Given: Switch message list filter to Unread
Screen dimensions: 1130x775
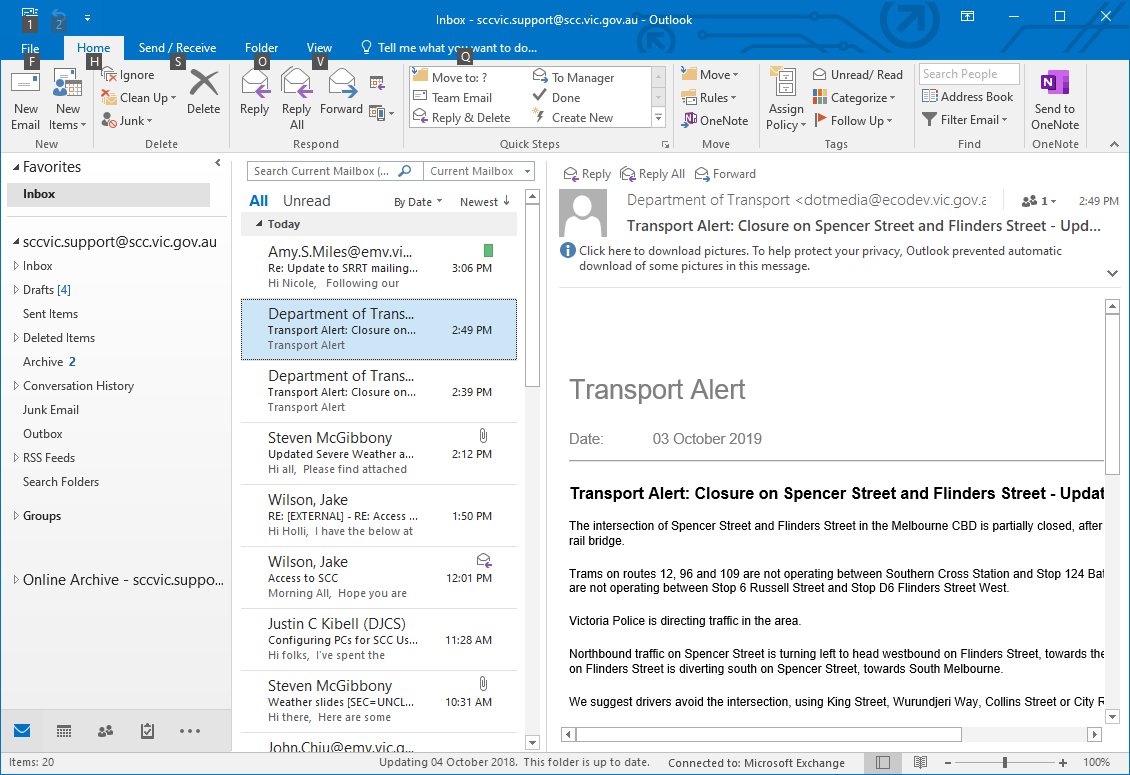Looking at the screenshot, I should (x=306, y=201).
